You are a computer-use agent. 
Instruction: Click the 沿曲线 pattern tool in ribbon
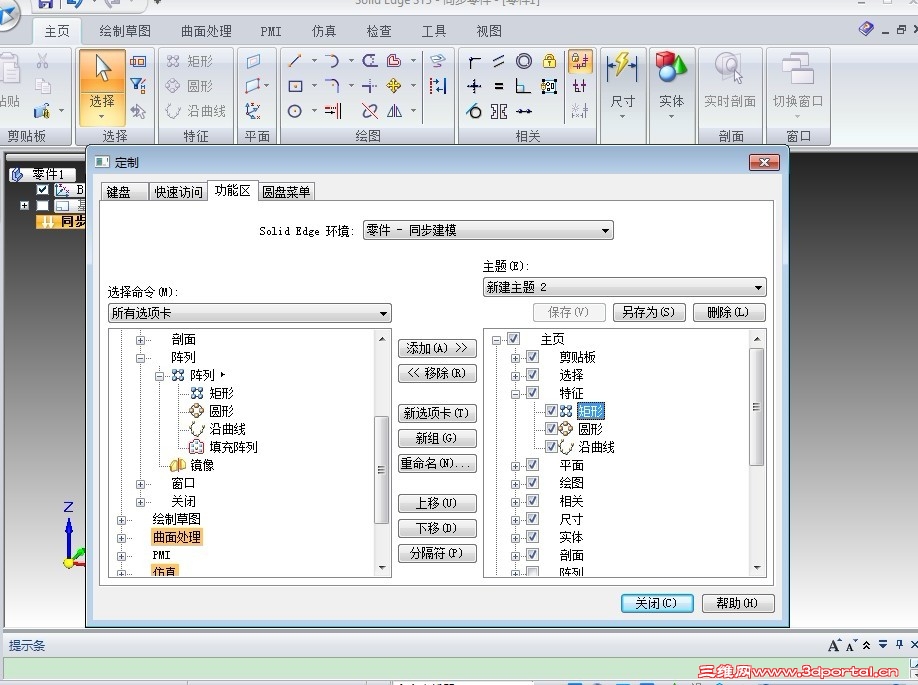196,111
